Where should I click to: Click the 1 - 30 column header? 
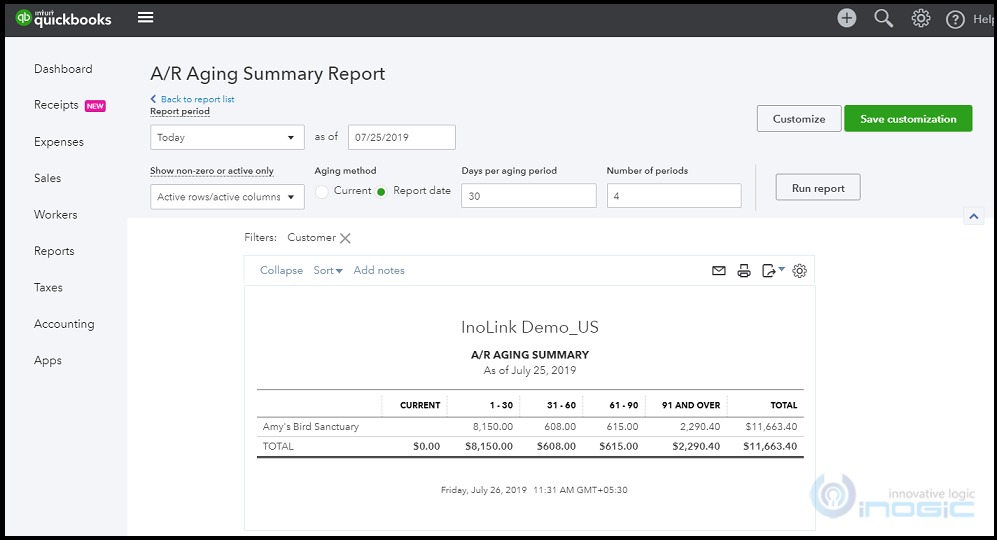coord(501,405)
